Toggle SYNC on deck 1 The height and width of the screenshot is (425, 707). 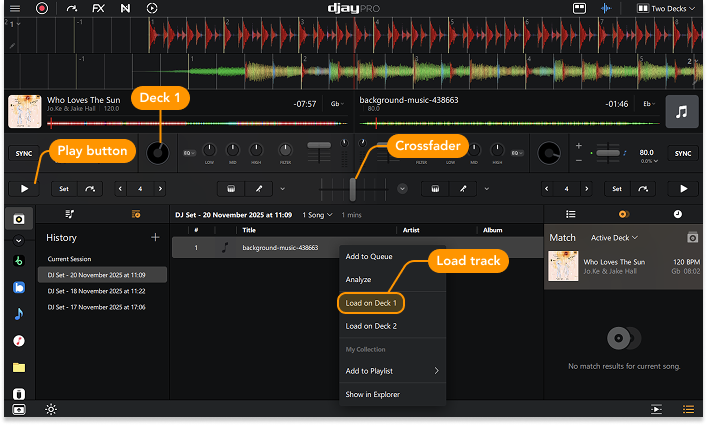point(24,153)
